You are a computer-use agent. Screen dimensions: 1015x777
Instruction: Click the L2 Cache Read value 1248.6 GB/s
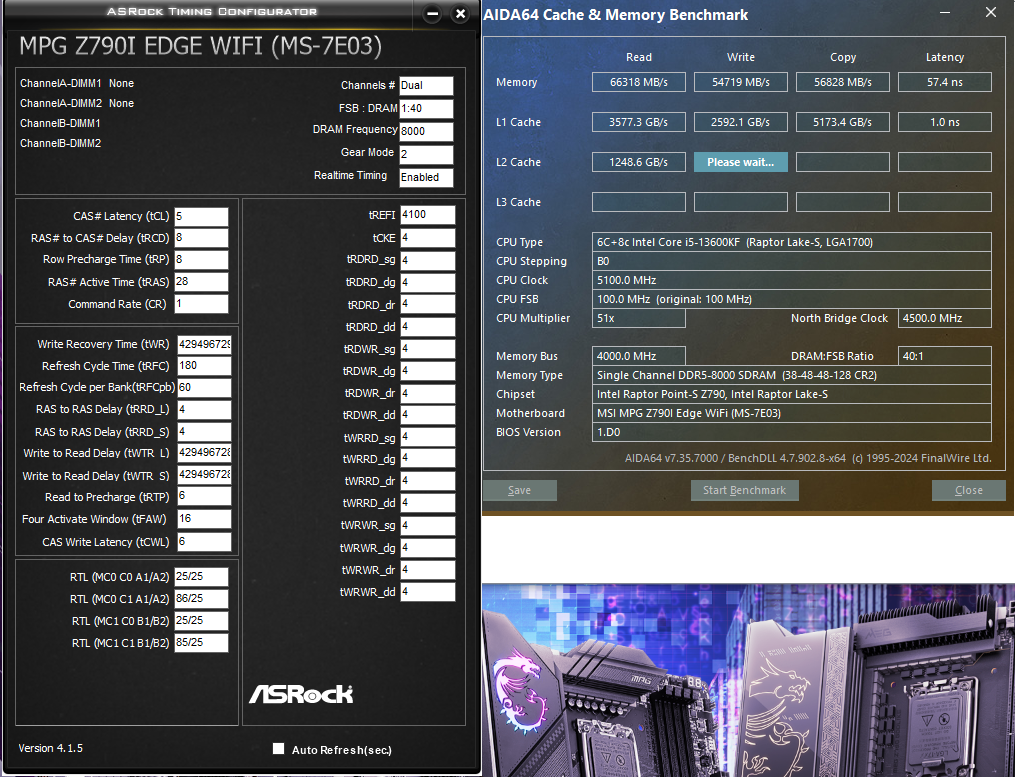point(638,162)
